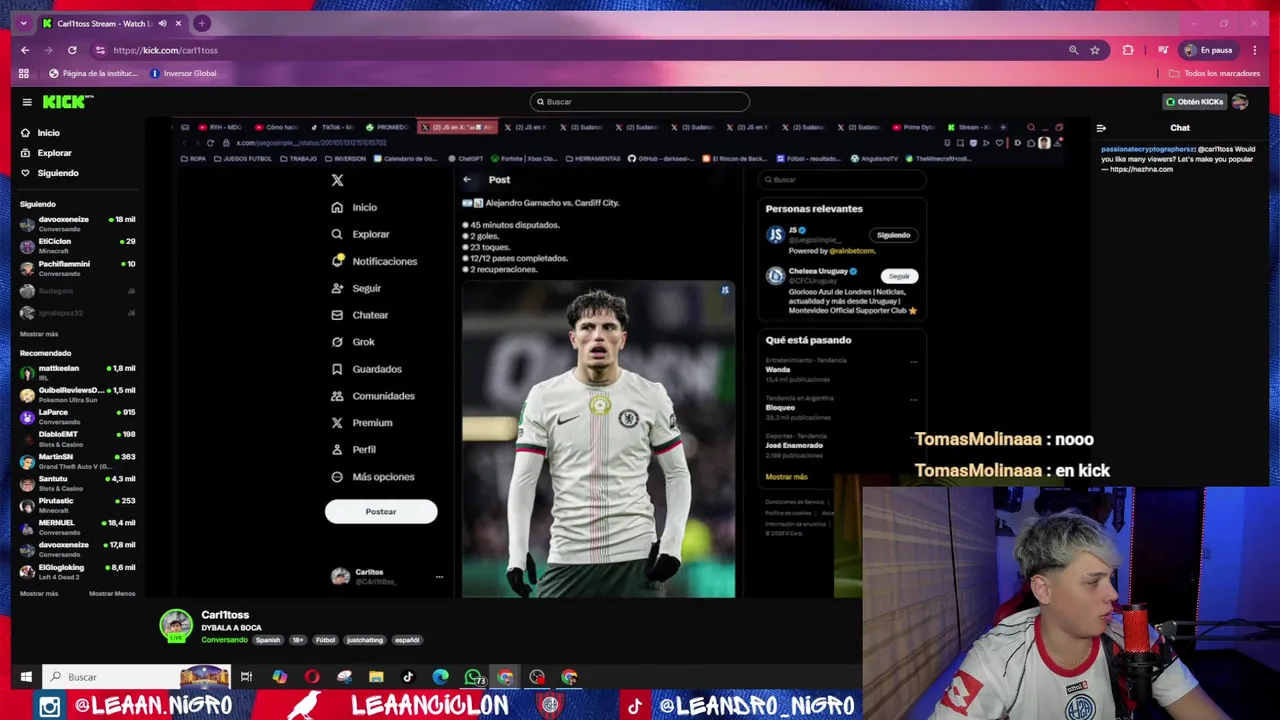Open a new Chrome tab
The image size is (1280, 720).
click(201, 23)
